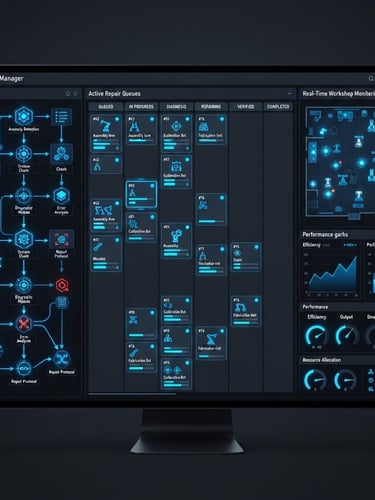This screenshot has height=500, width=375.
Task: Click wrench icon on bottom In Progress card
Action: pos(133,353)
